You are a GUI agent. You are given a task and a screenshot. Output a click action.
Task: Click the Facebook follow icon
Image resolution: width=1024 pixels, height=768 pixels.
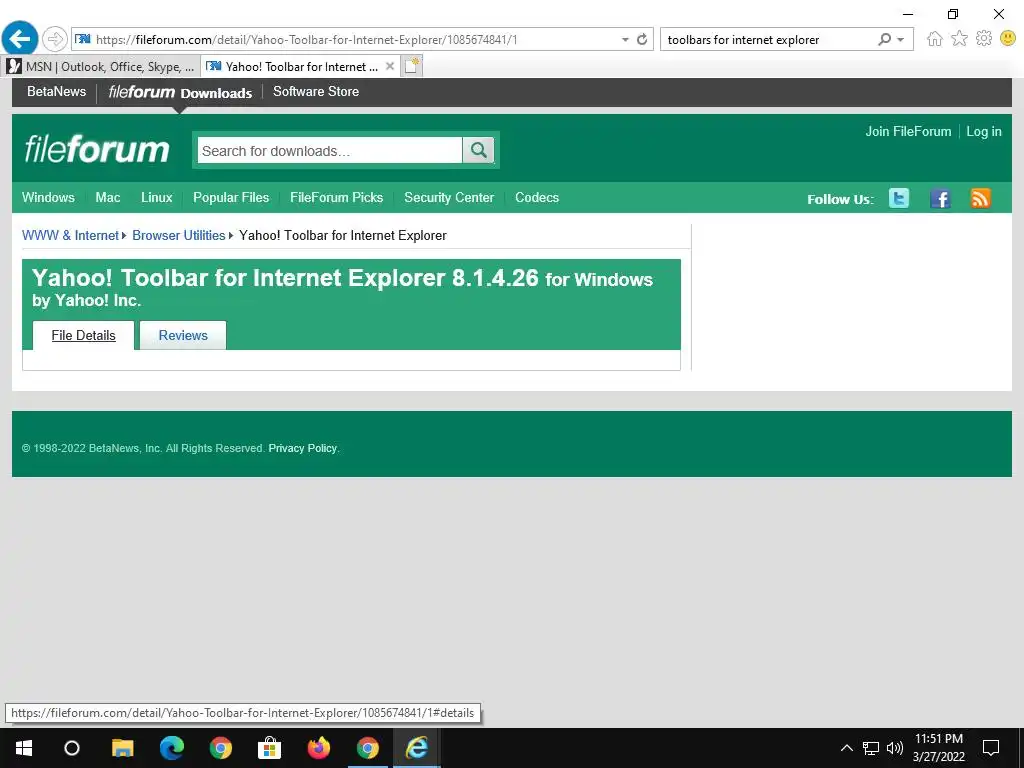pyautogui.click(x=940, y=198)
